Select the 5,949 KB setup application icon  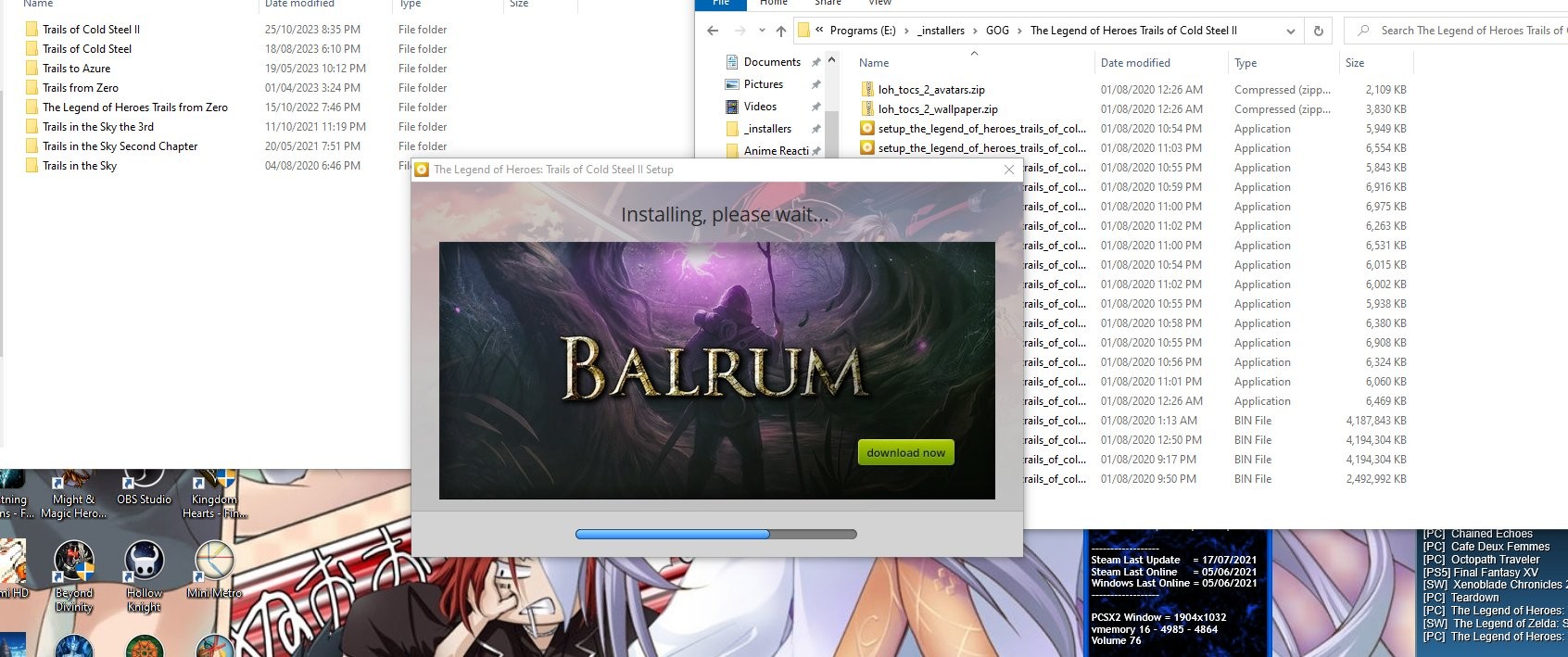point(867,129)
